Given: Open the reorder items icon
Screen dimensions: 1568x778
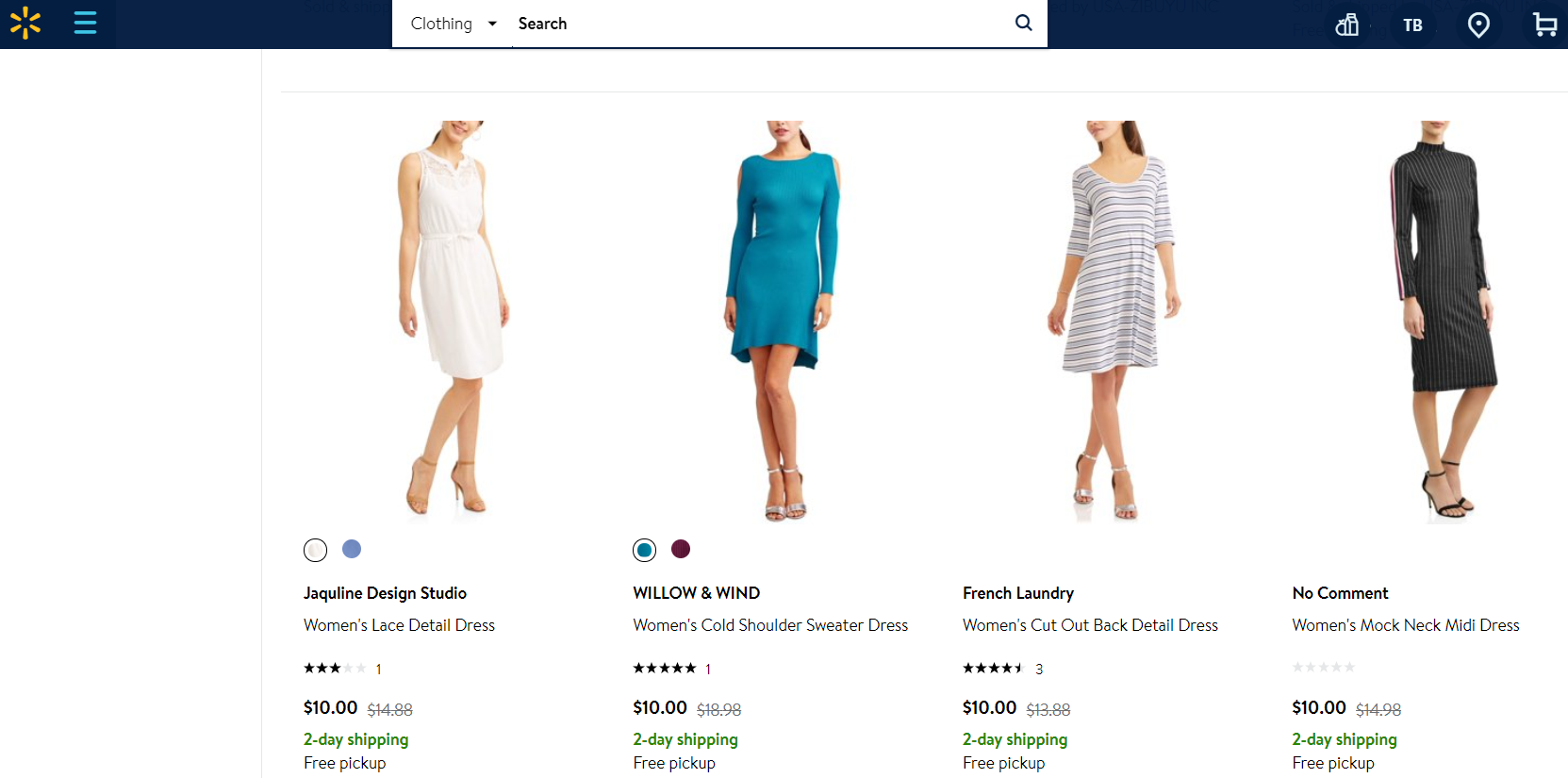Looking at the screenshot, I should coord(1347,25).
